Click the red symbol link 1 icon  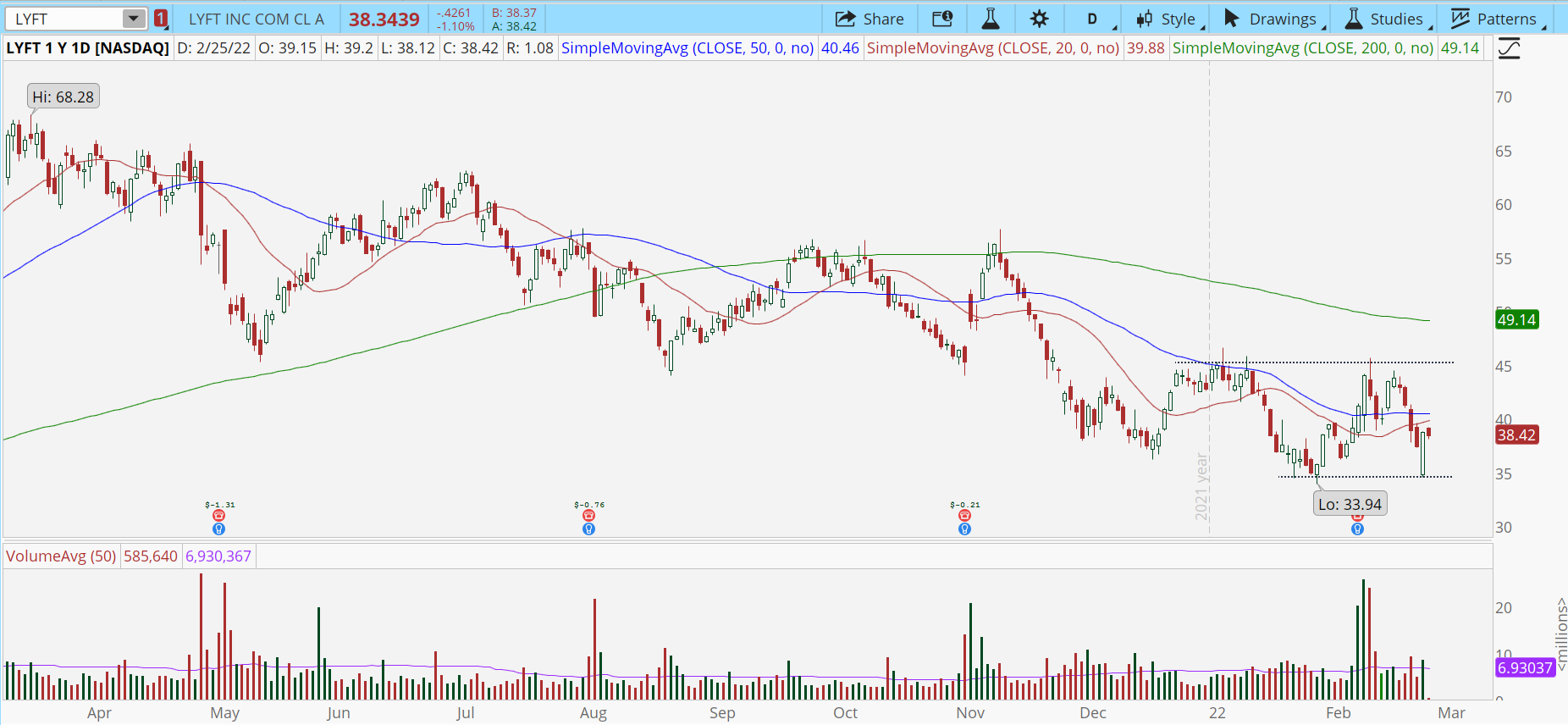pos(161,19)
